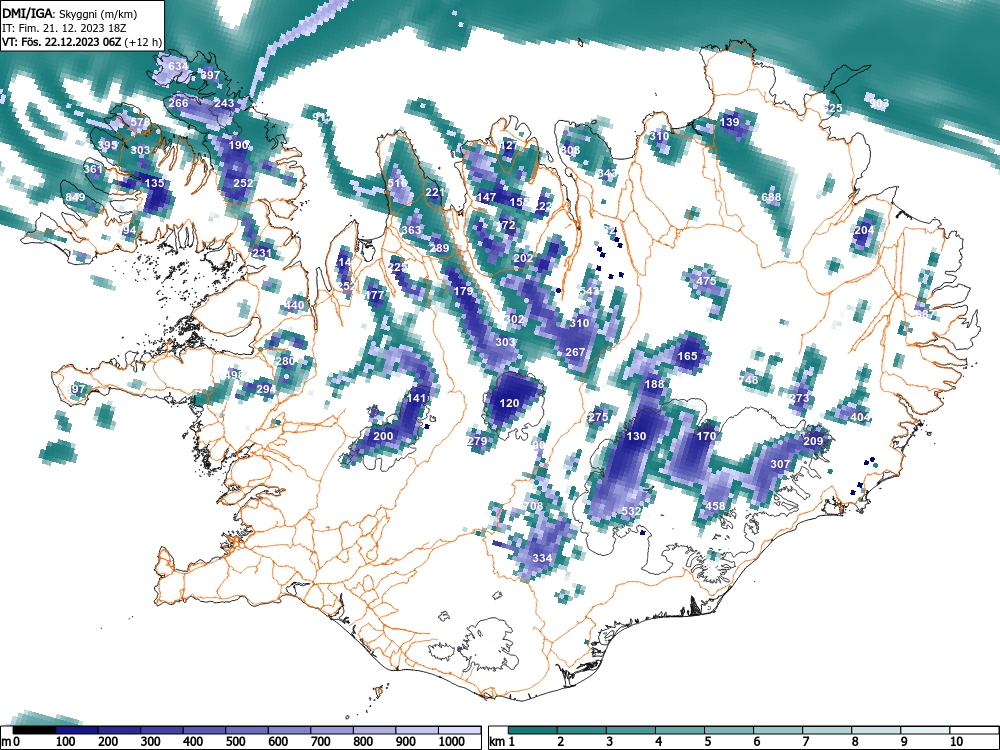Click the visibility value '170'
The height and width of the screenshot is (750, 1000).
coord(706,436)
